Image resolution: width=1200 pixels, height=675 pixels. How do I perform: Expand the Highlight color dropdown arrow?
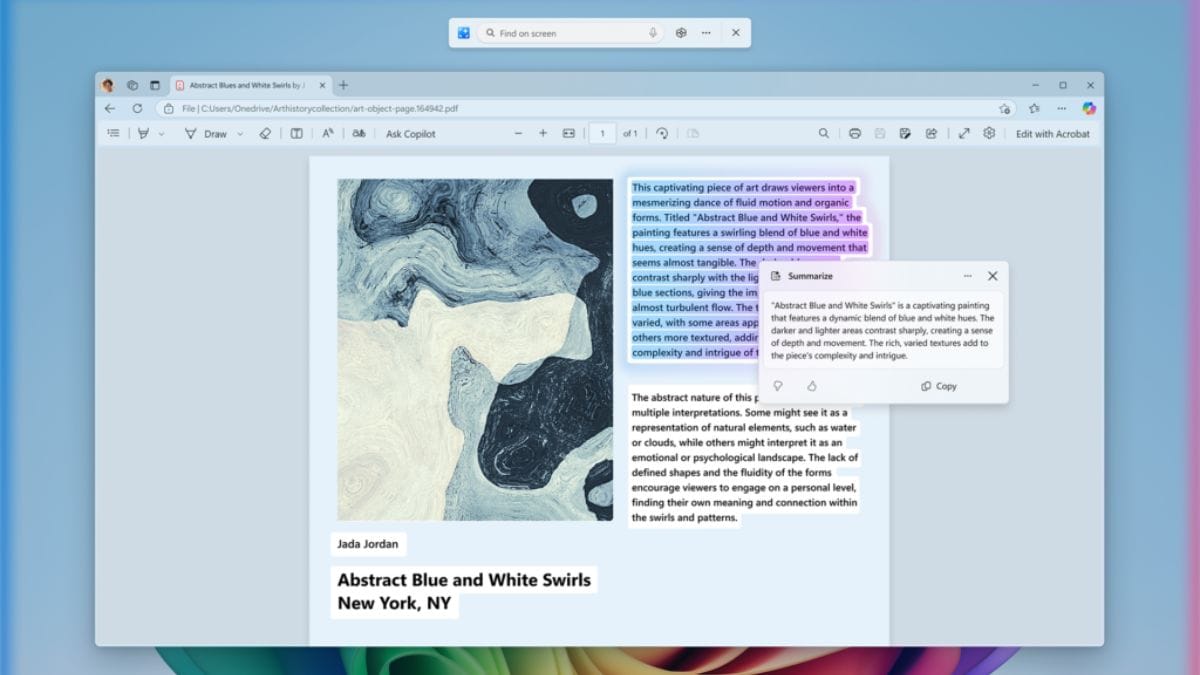[162, 134]
